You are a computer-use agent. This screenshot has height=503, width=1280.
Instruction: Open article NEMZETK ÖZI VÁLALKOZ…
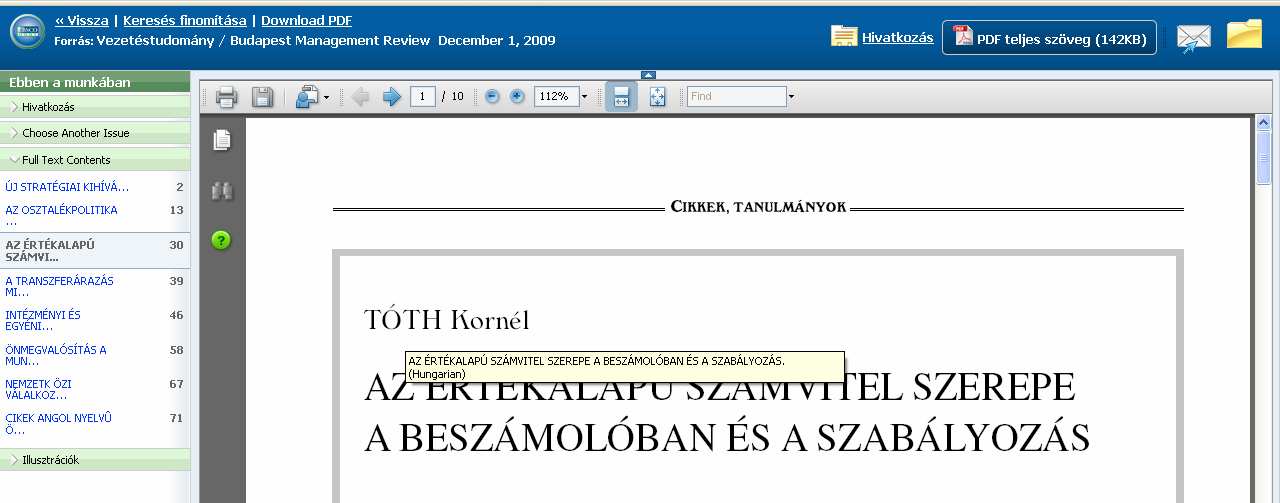[38, 390]
